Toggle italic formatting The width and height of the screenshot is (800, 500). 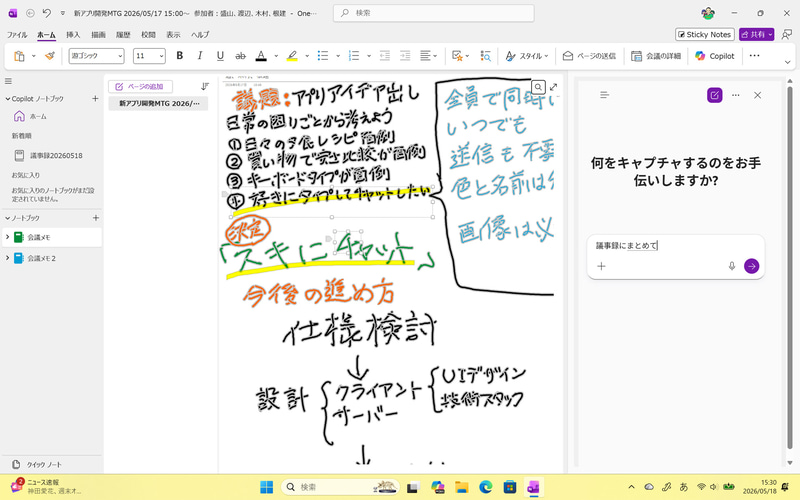tap(199, 56)
